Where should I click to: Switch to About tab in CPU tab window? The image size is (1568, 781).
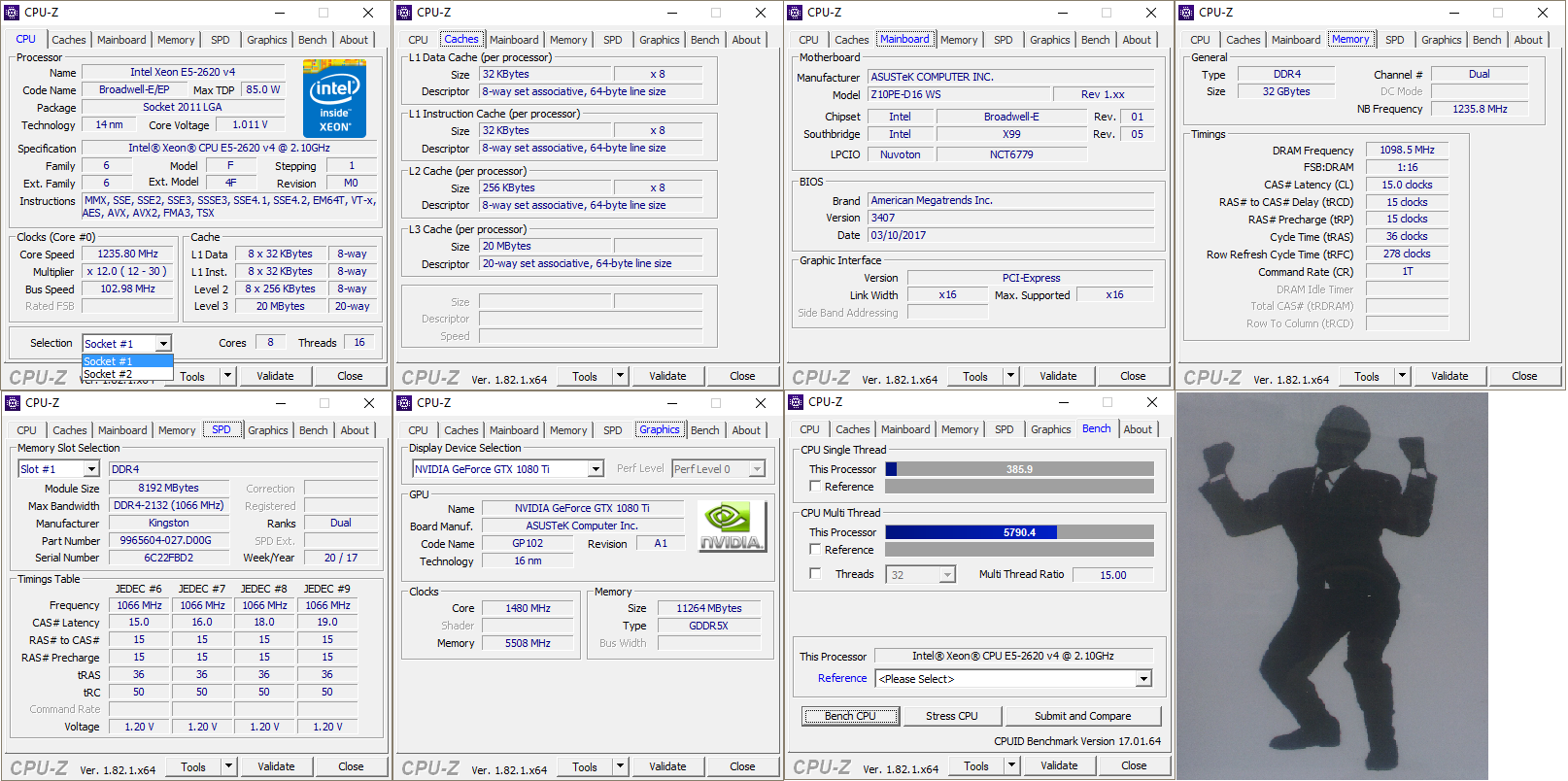coord(354,40)
